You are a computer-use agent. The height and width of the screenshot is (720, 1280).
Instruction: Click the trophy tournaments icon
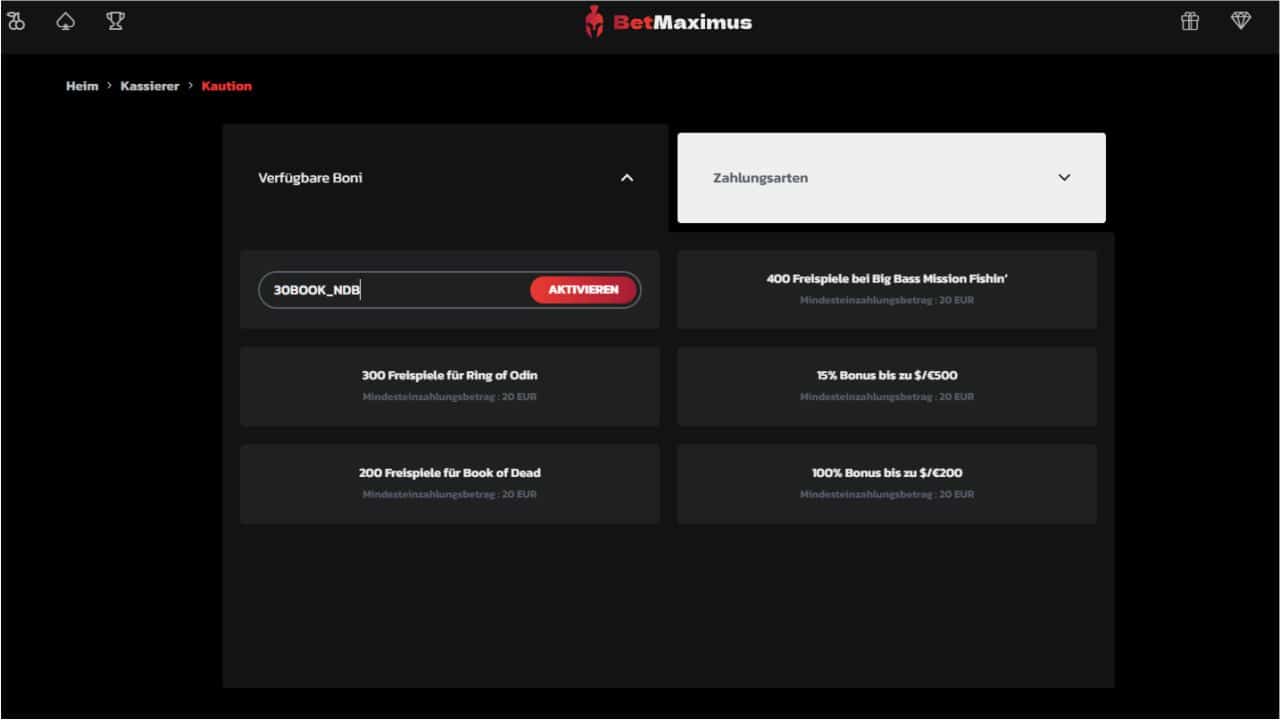pos(116,21)
